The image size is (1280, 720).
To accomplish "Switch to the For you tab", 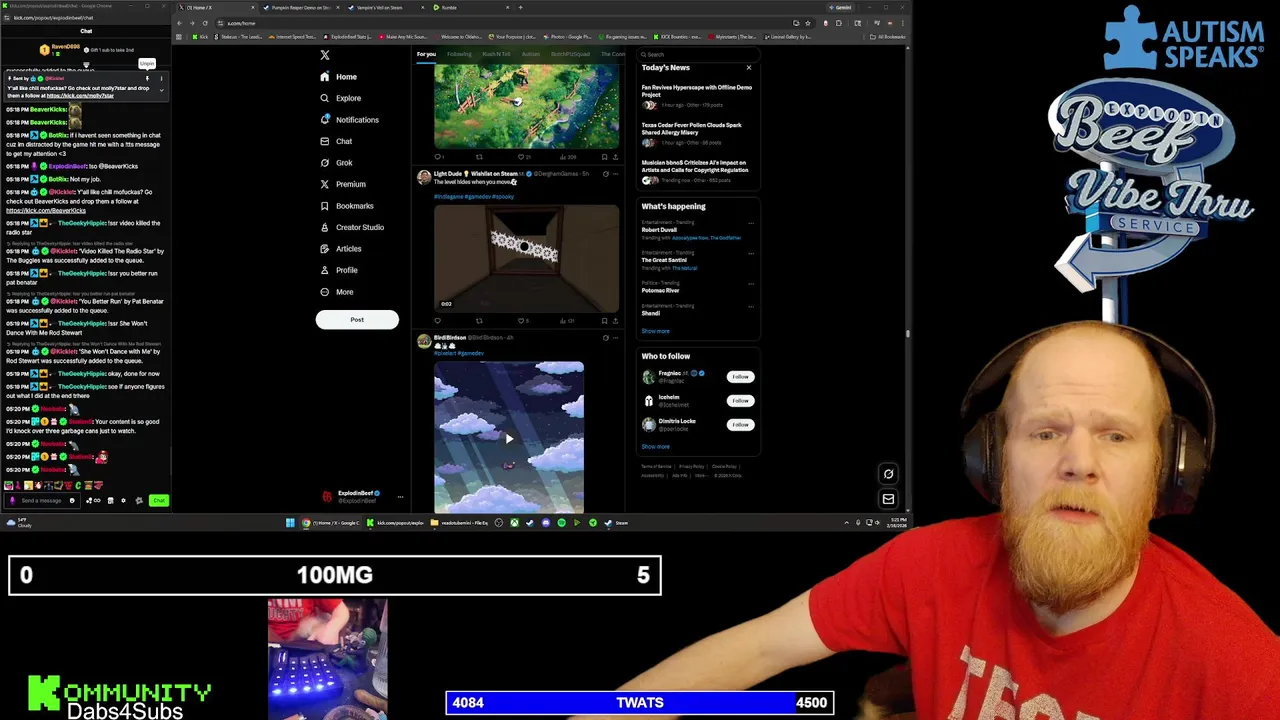I will 426,54.
